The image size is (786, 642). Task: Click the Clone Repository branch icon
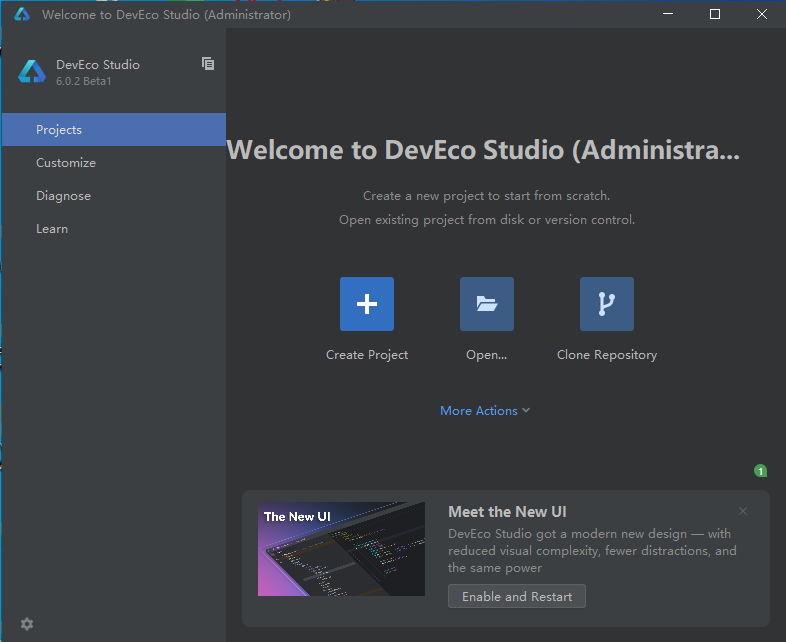tap(607, 304)
